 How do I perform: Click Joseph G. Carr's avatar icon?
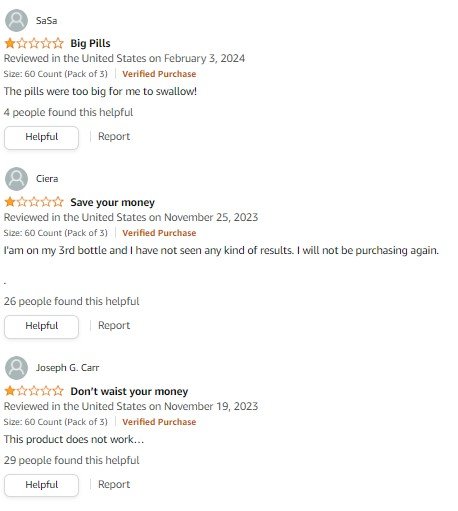click(x=16, y=368)
